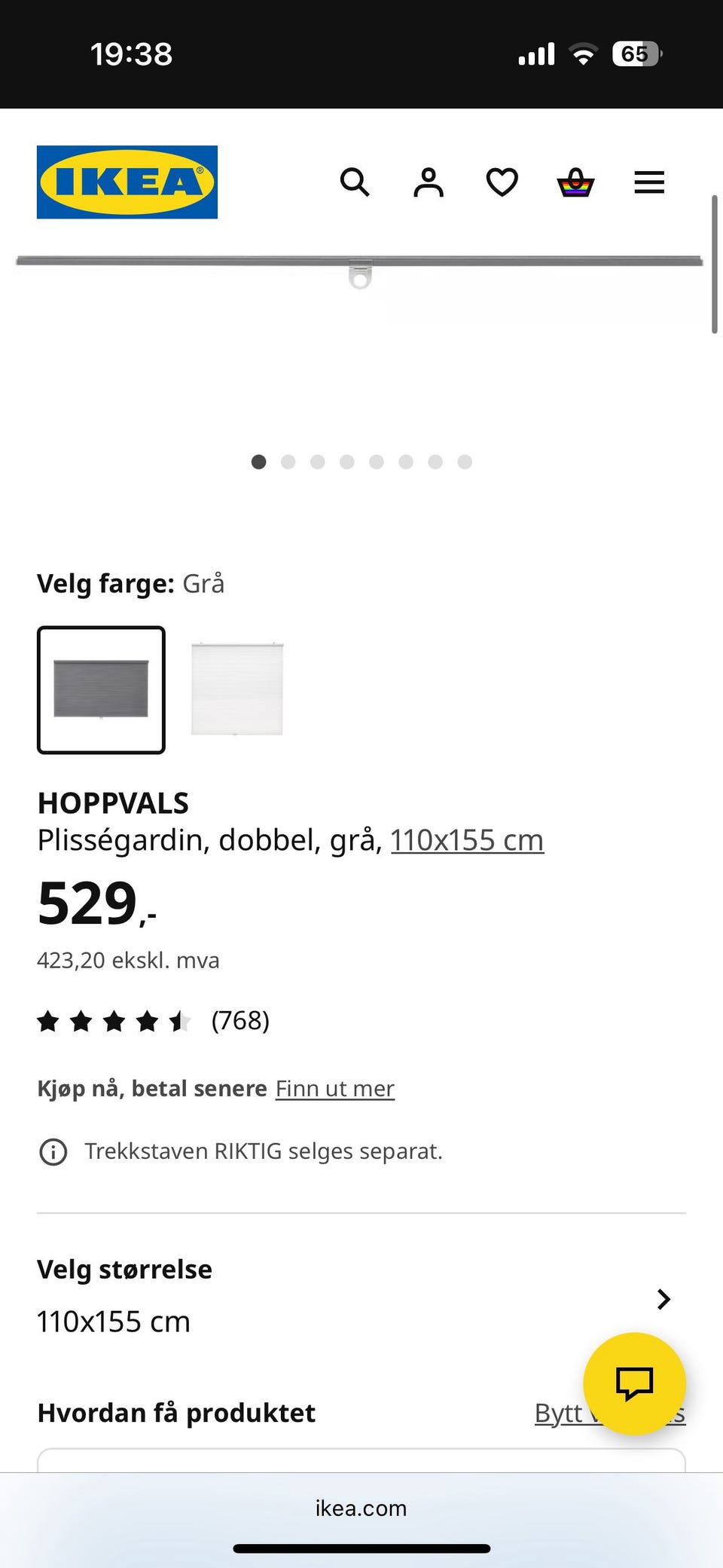Open the yellow chat bubble button
Viewport: 723px width, 1568px height.
tap(634, 1383)
